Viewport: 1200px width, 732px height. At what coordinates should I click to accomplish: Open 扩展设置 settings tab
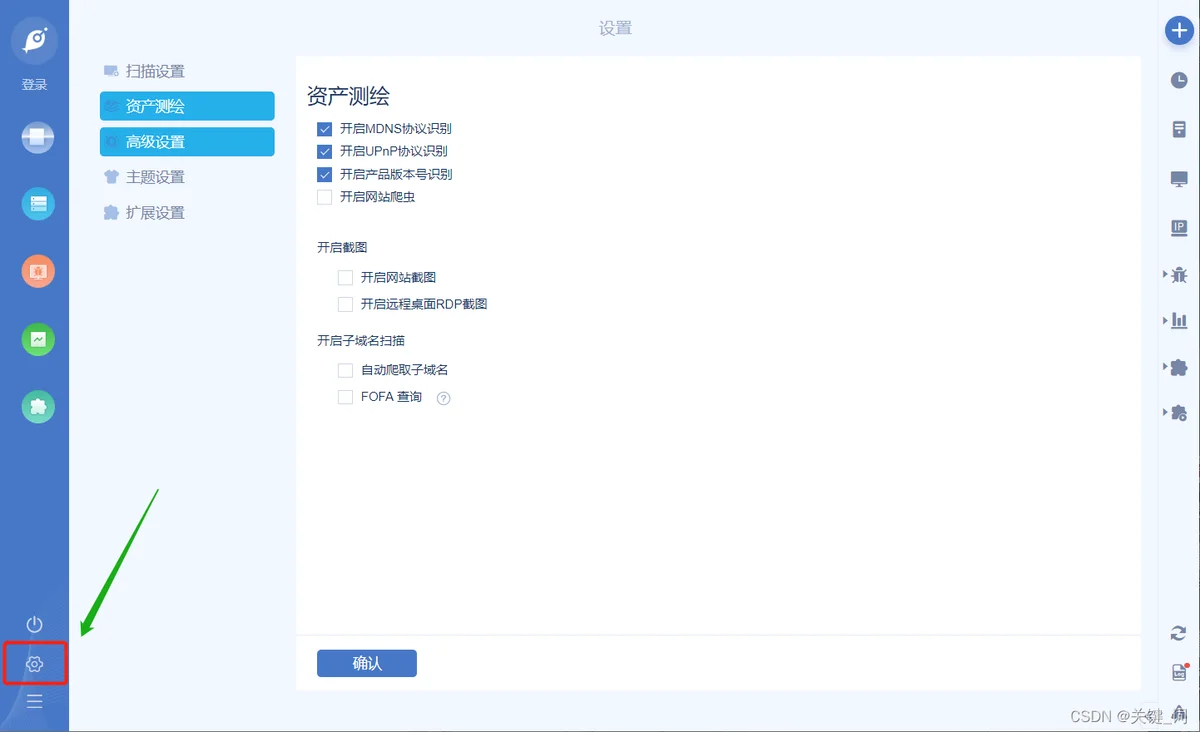pyautogui.click(x=187, y=213)
